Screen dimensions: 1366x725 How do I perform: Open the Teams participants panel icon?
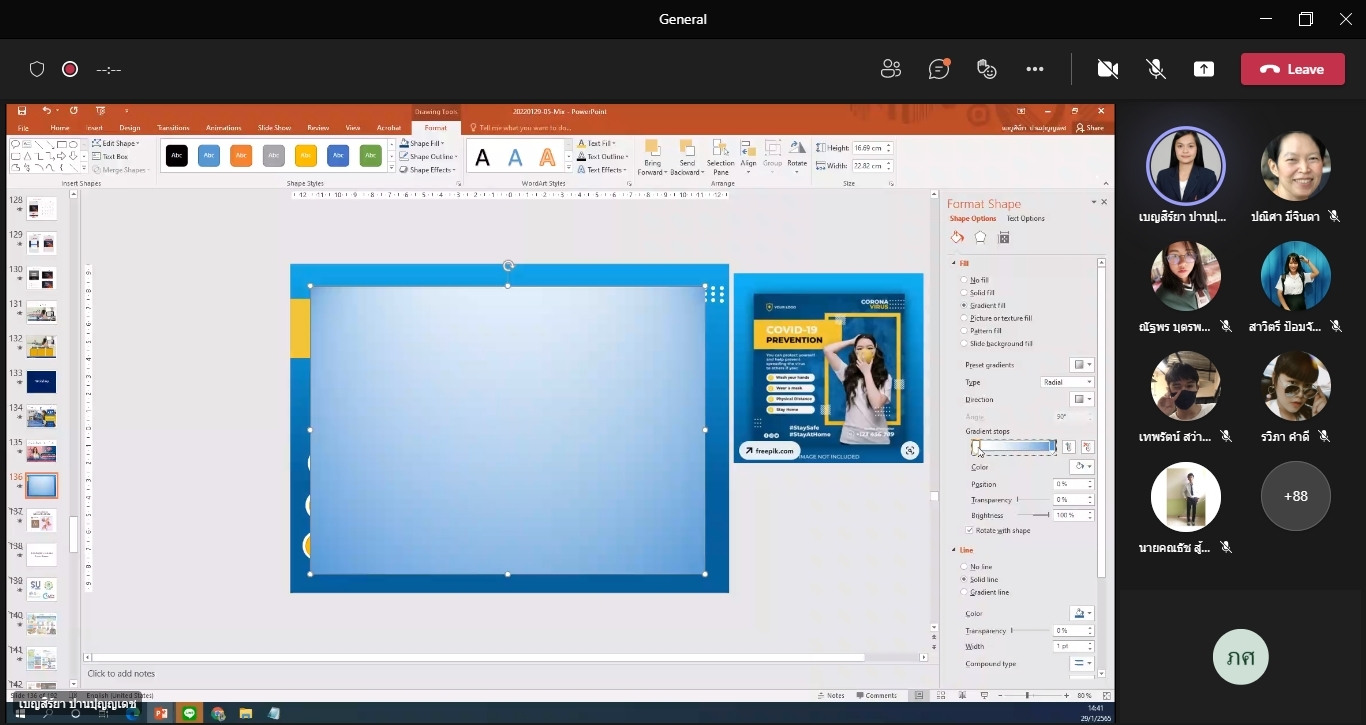890,69
